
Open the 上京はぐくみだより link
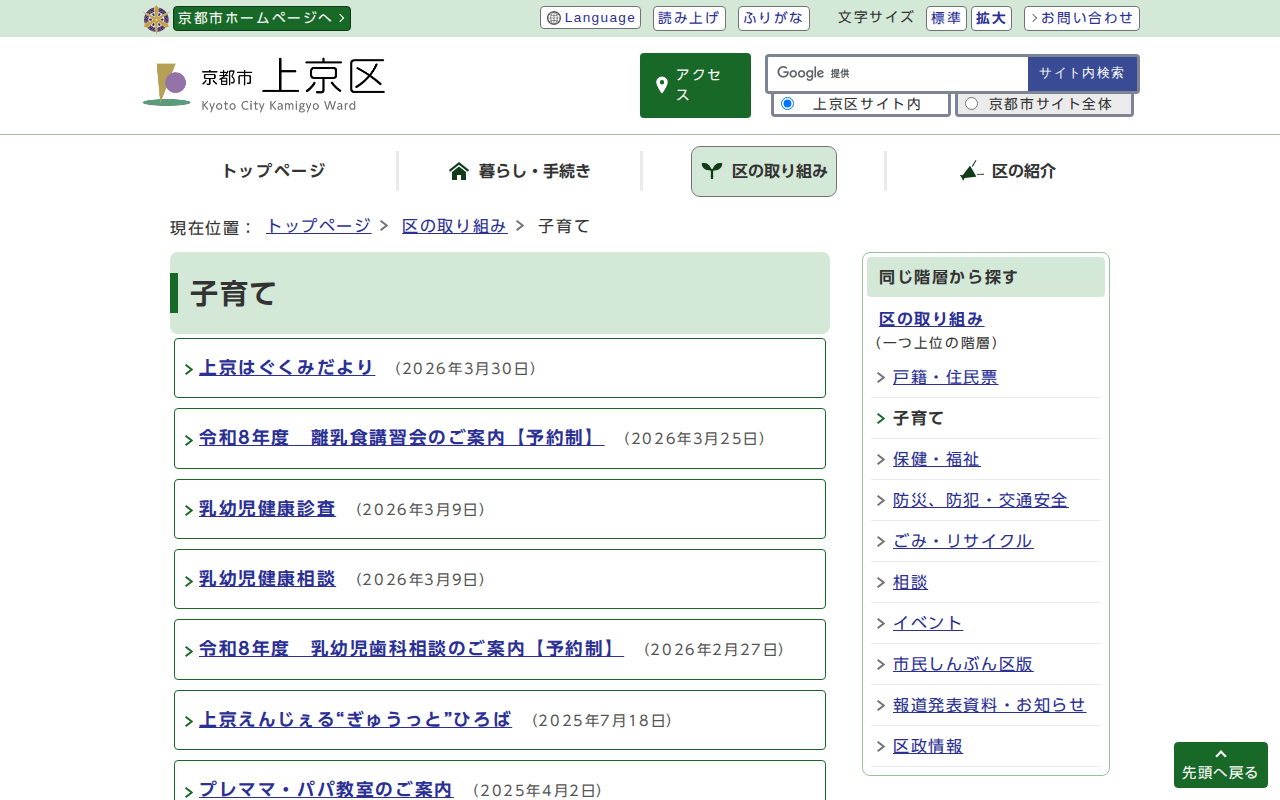287,368
